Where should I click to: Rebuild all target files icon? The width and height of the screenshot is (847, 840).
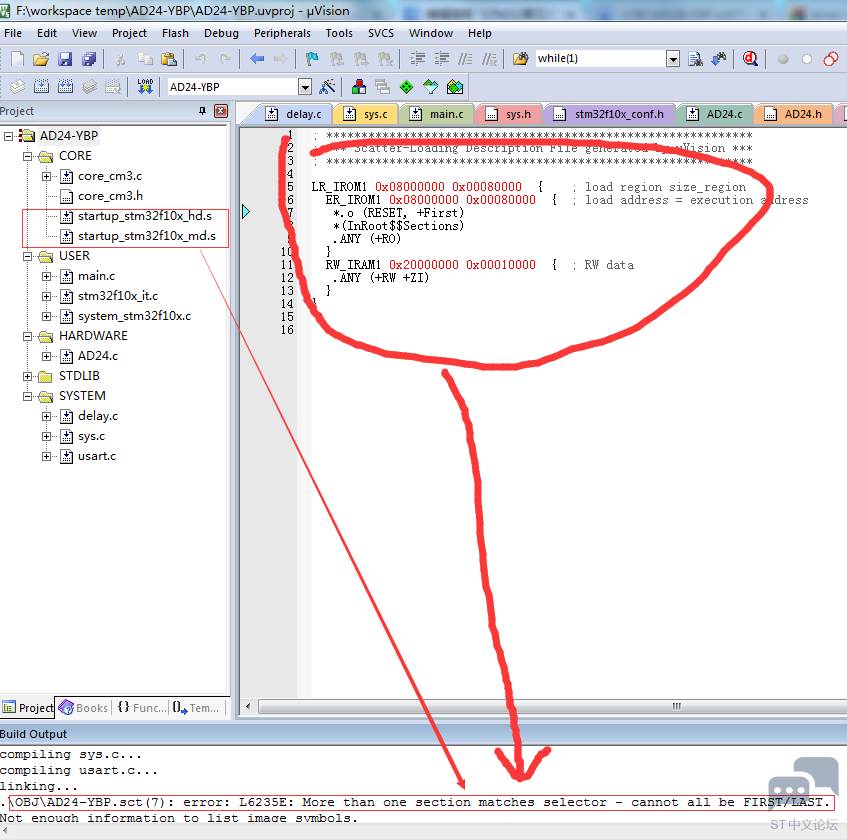tap(65, 86)
